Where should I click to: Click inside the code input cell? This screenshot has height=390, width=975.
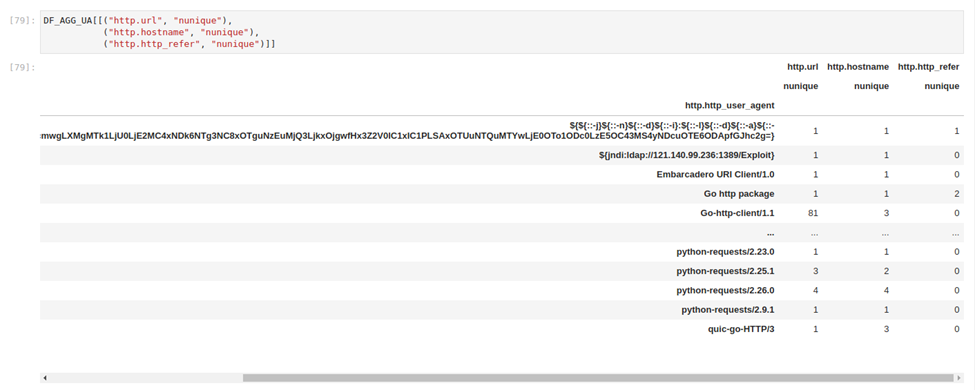click(502, 32)
